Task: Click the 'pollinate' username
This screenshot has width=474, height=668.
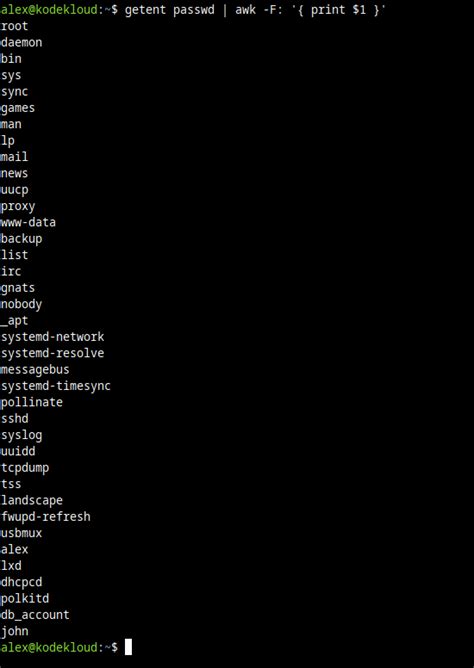Action: click(x=32, y=402)
